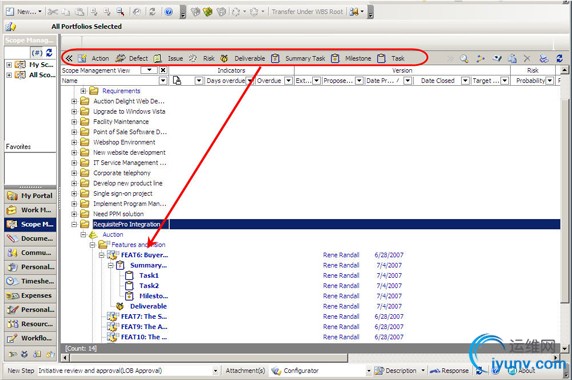
Task: Add a new Milestone item
Action: 351,58
